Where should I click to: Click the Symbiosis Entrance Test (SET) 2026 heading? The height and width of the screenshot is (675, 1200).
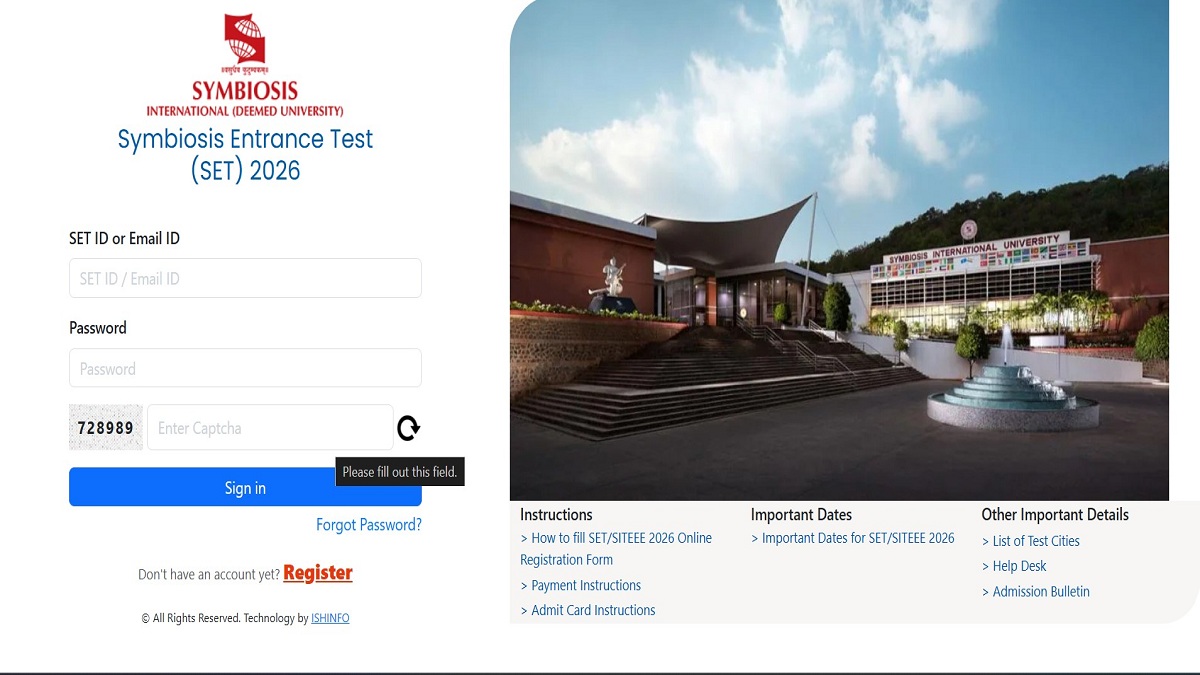pyautogui.click(x=245, y=154)
